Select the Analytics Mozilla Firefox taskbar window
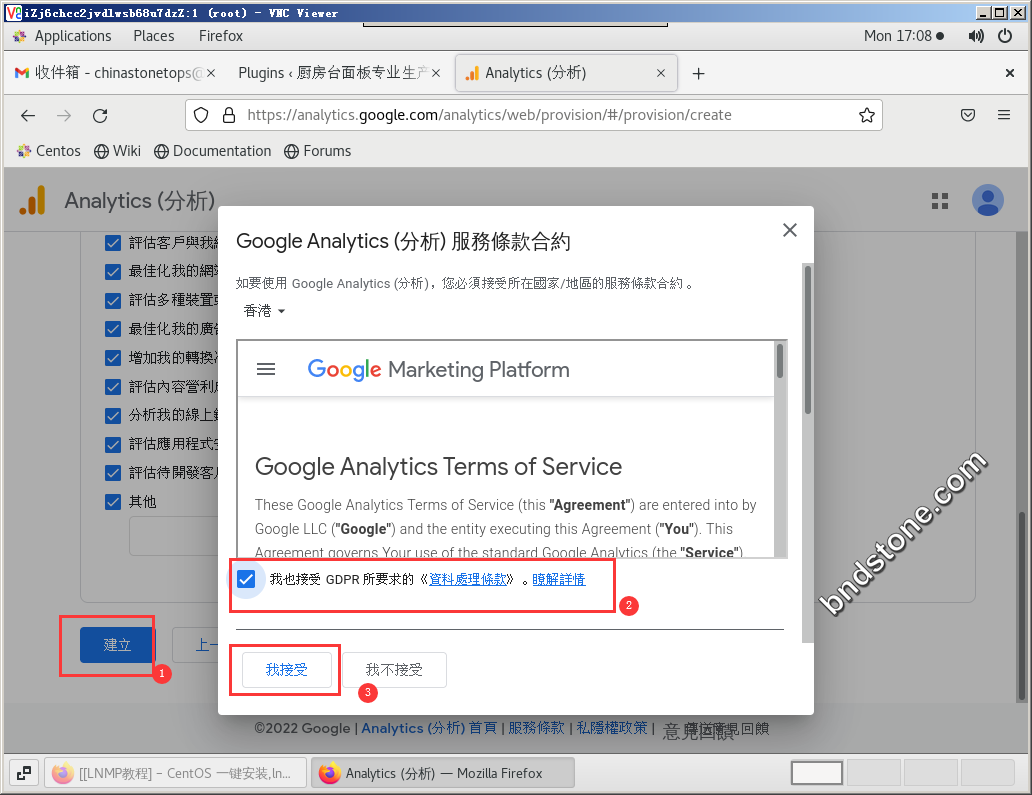Image resolution: width=1032 pixels, height=795 pixels. 442,773
